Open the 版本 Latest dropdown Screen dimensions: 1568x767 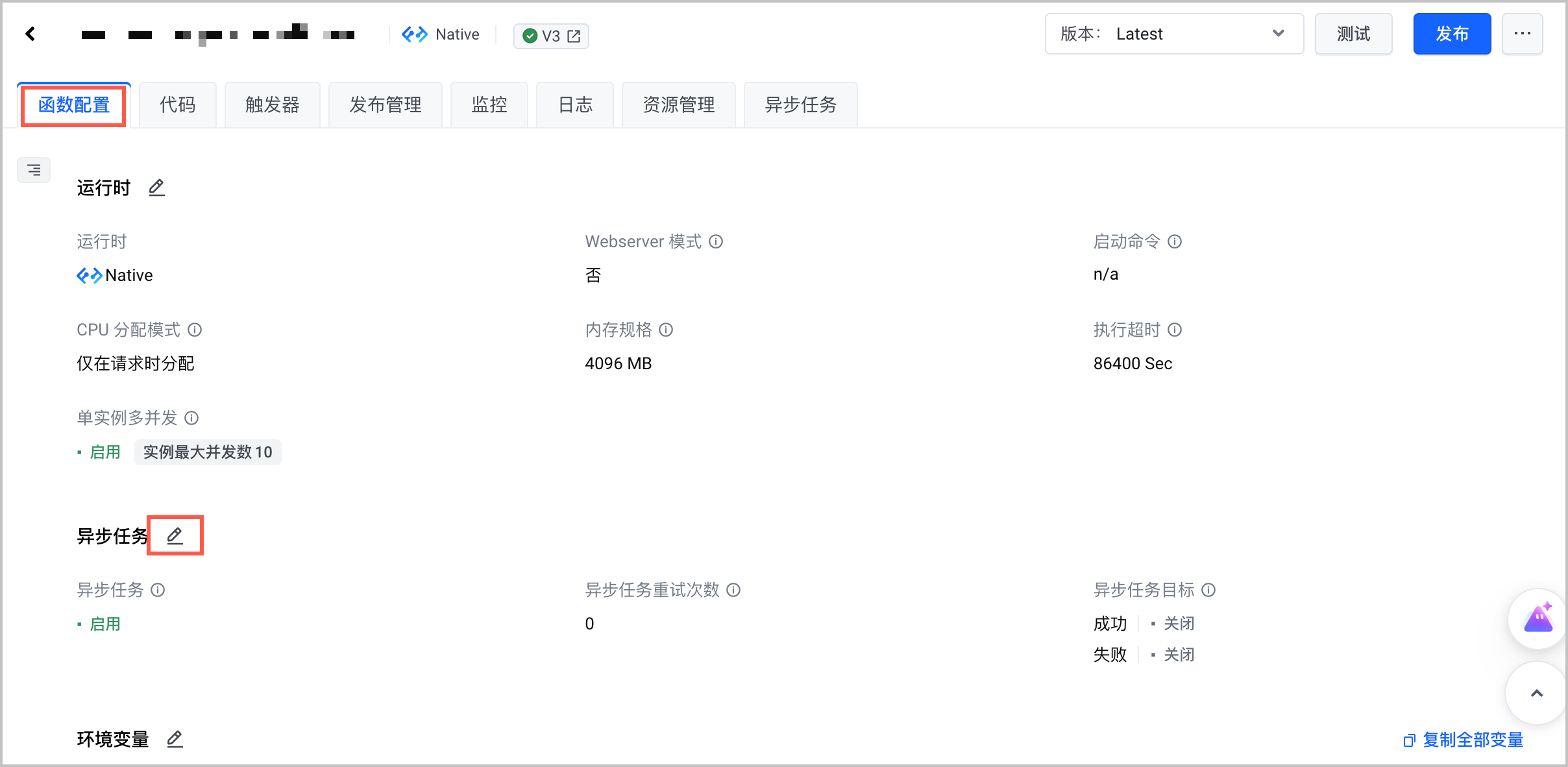click(1174, 34)
